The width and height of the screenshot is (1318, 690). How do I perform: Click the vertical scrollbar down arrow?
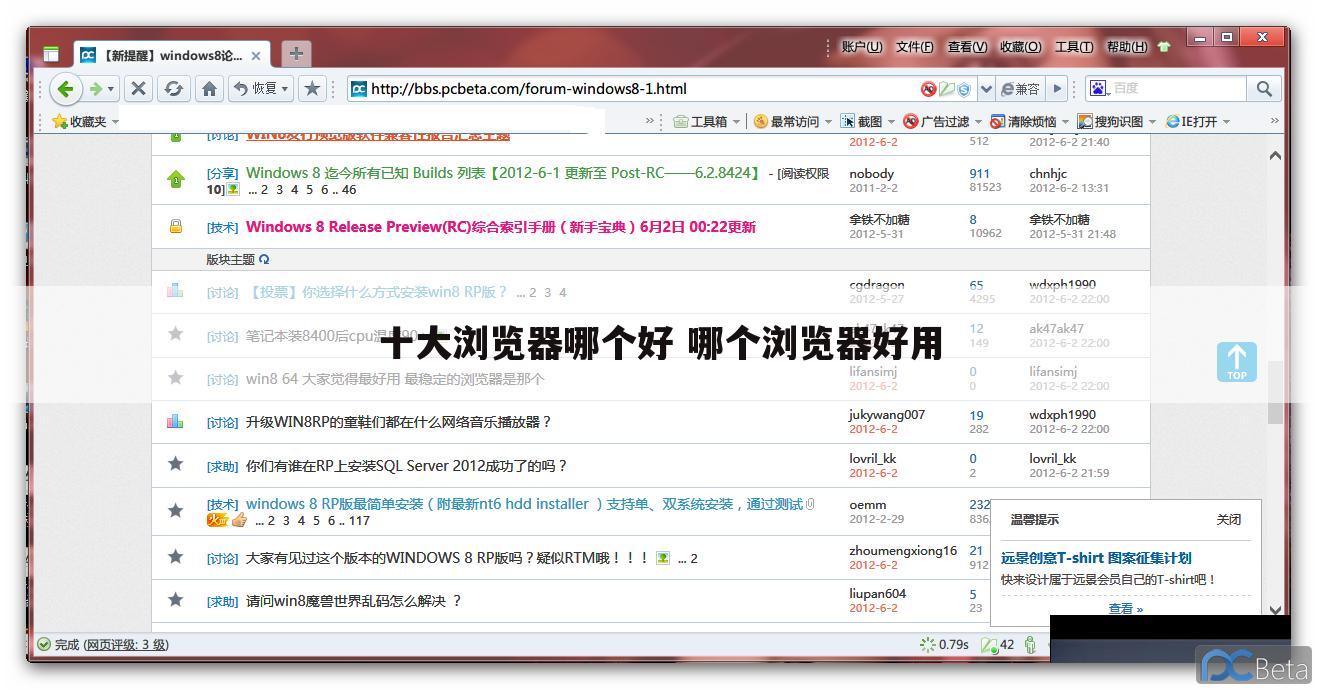click(1275, 609)
